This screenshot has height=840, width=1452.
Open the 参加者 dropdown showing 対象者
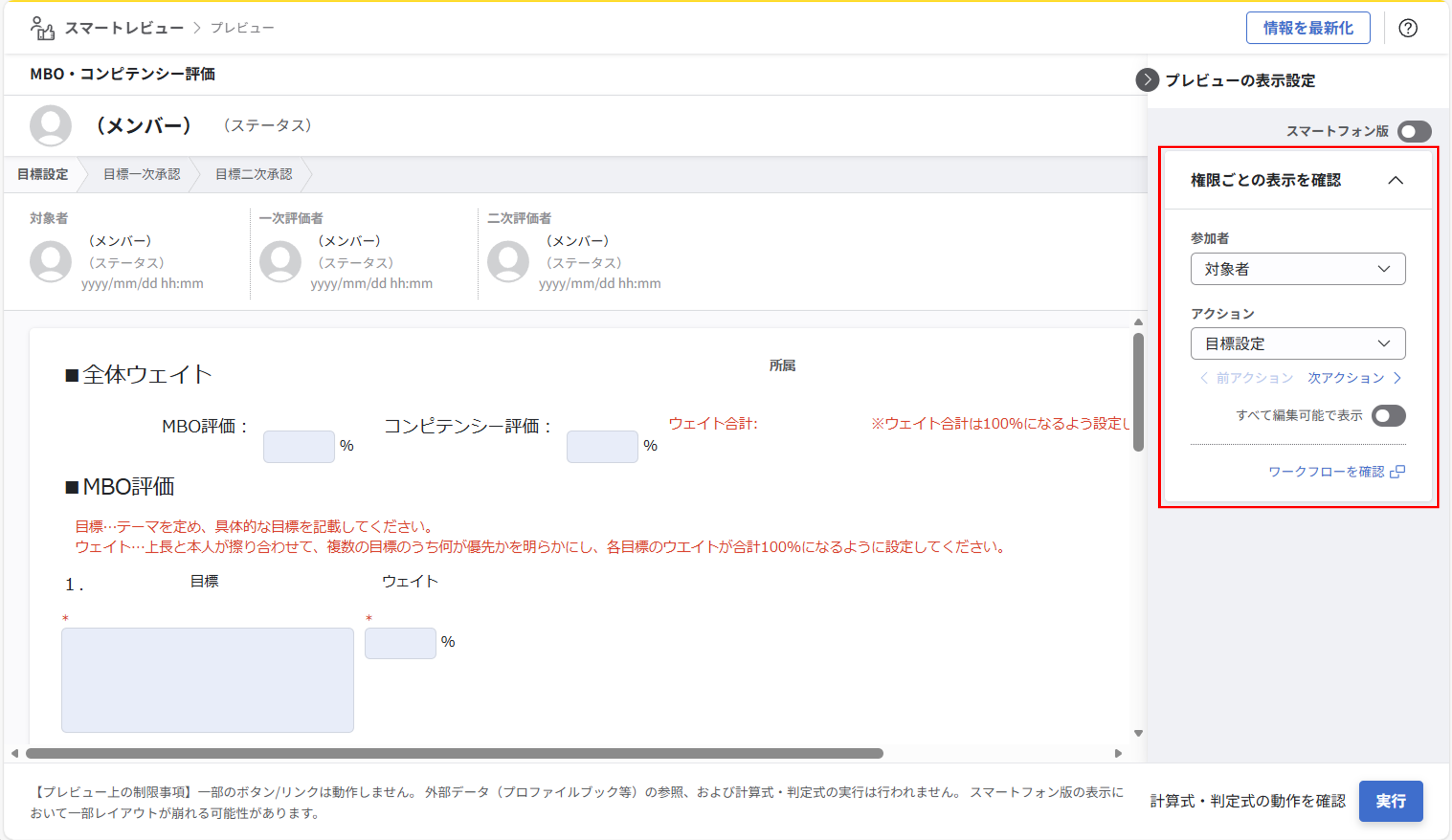(1297, 269)
